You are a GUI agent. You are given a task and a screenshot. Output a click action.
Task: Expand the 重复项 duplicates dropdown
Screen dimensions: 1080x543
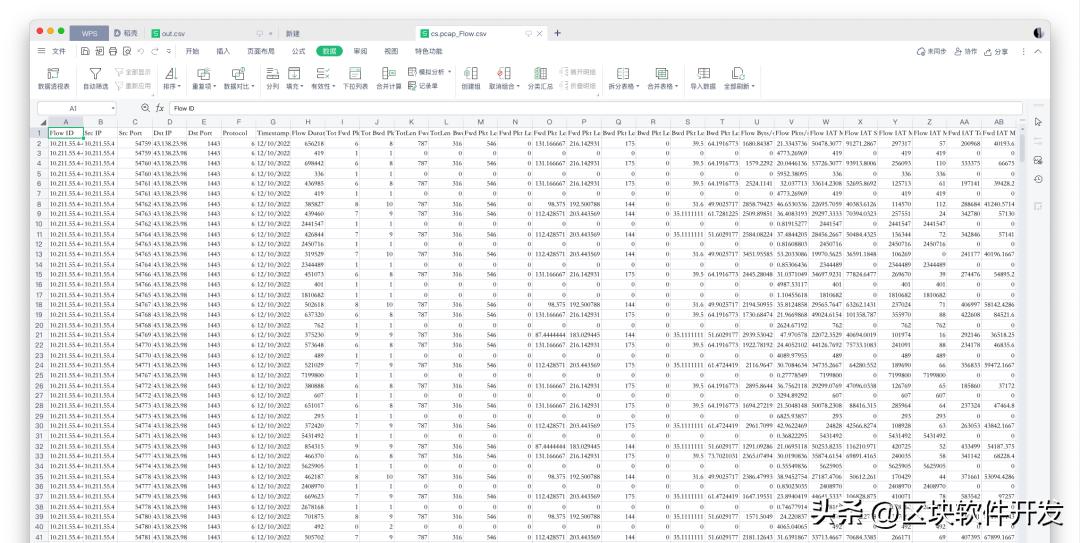tap(203, 86)
